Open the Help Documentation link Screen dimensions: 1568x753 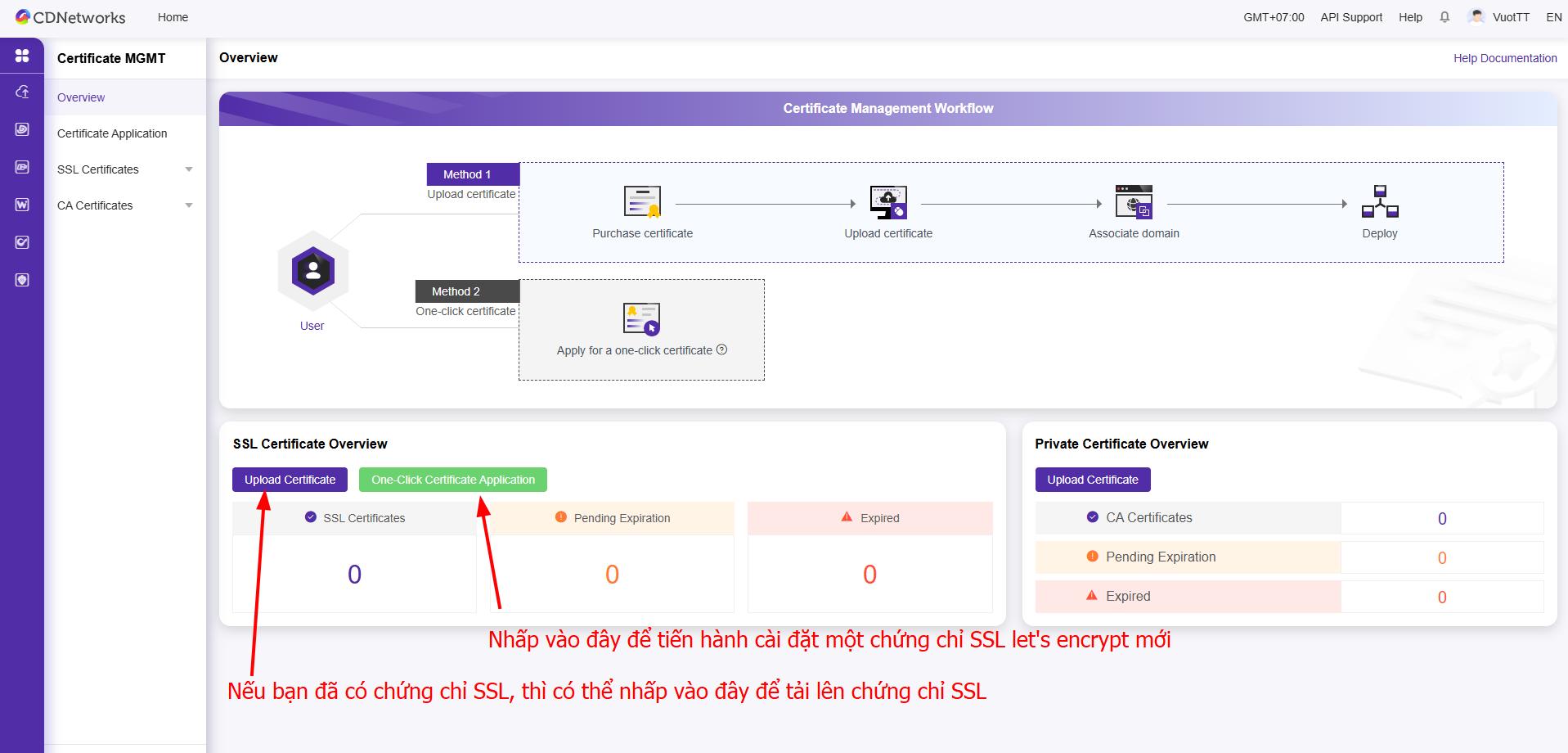point(1505,58)
